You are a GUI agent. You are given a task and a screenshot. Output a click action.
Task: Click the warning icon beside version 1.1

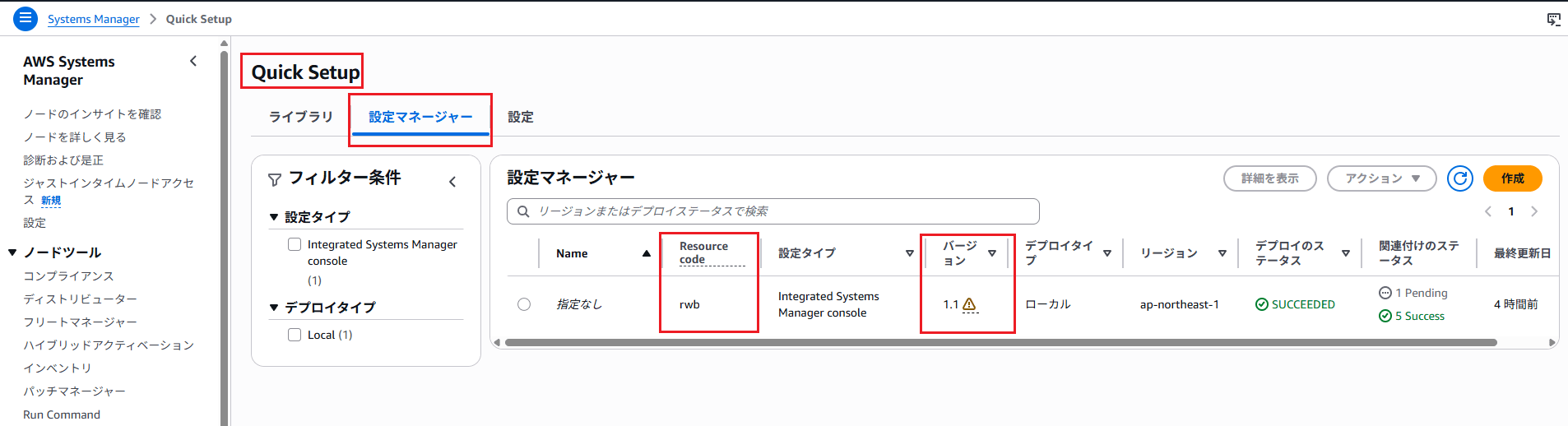(x=970, y=304)
